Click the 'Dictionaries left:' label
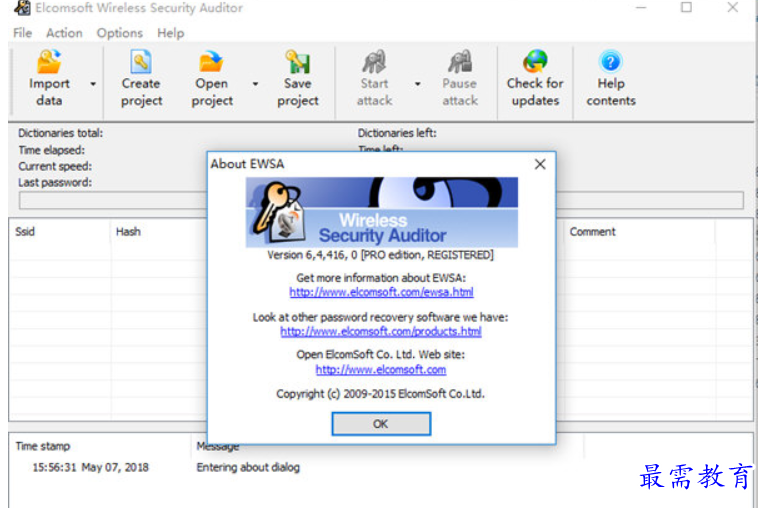The width and height of the screenshot is (761, 508). [x=397, y=133]
